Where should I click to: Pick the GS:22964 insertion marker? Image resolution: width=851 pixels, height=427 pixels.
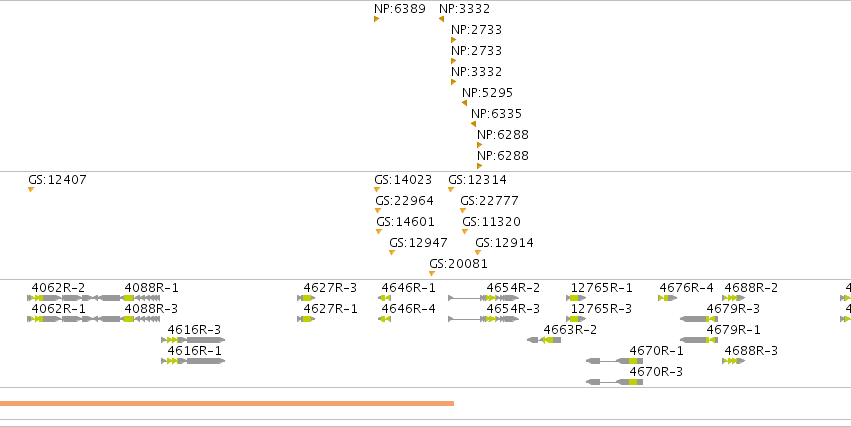(x=378, y=211)
